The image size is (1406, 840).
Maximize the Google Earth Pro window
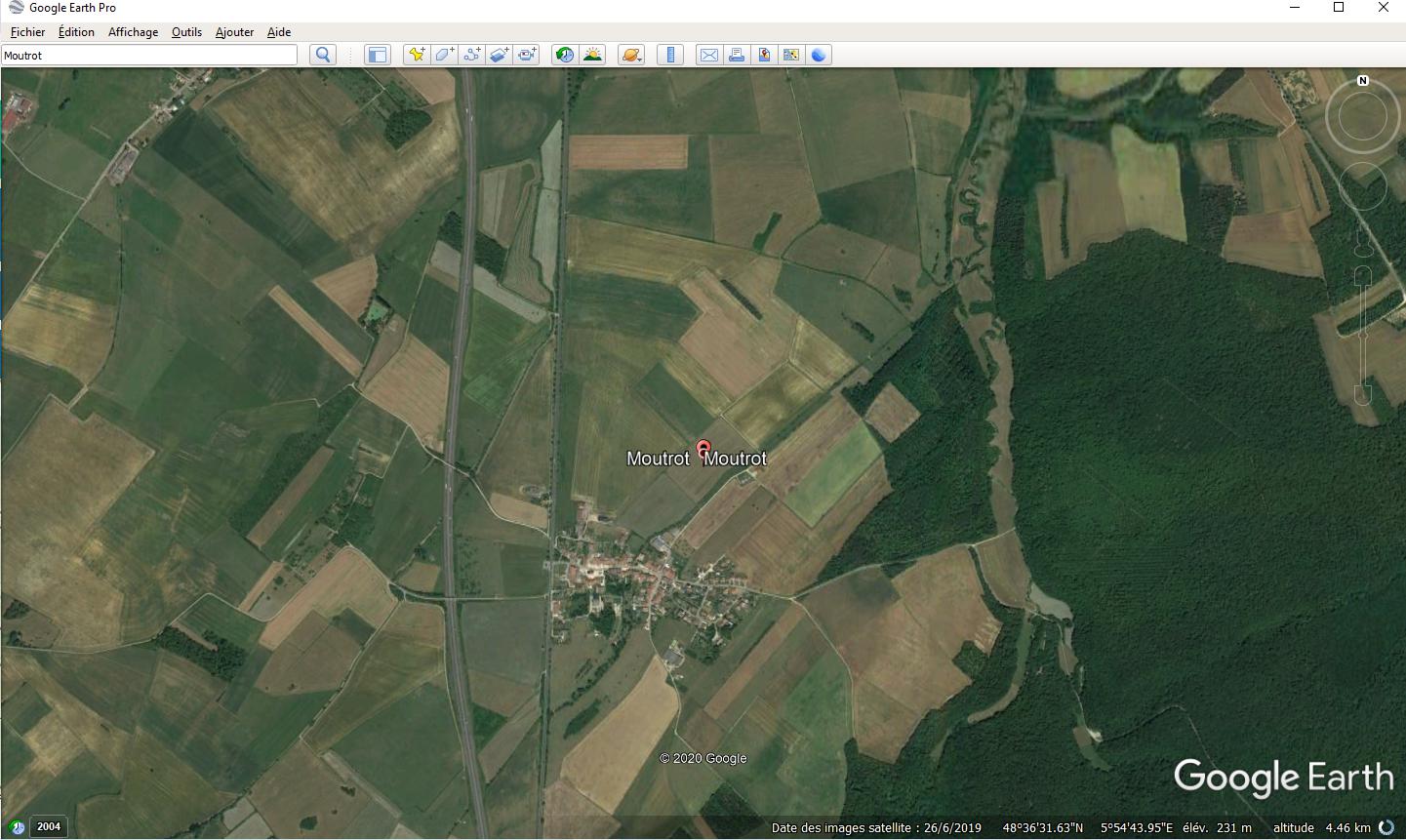[x=1339, y=8]
